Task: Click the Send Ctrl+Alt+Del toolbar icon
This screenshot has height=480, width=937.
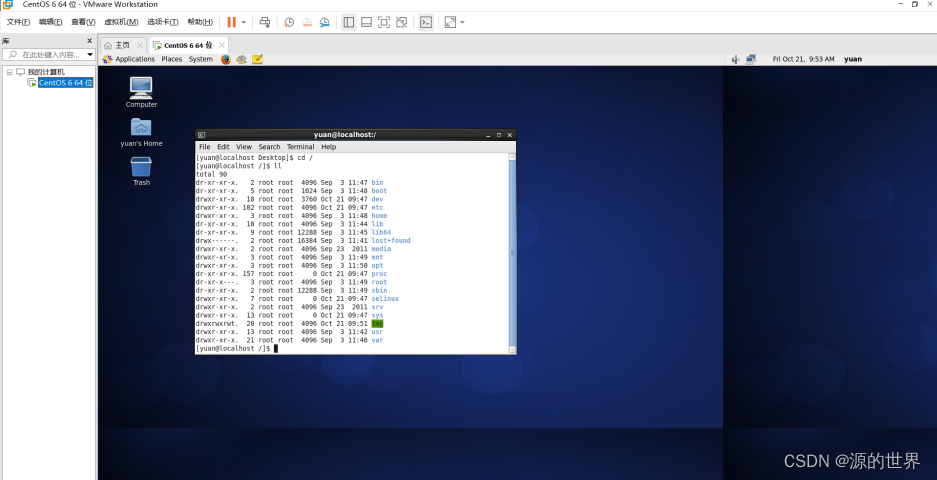Action: click(265, 22)
